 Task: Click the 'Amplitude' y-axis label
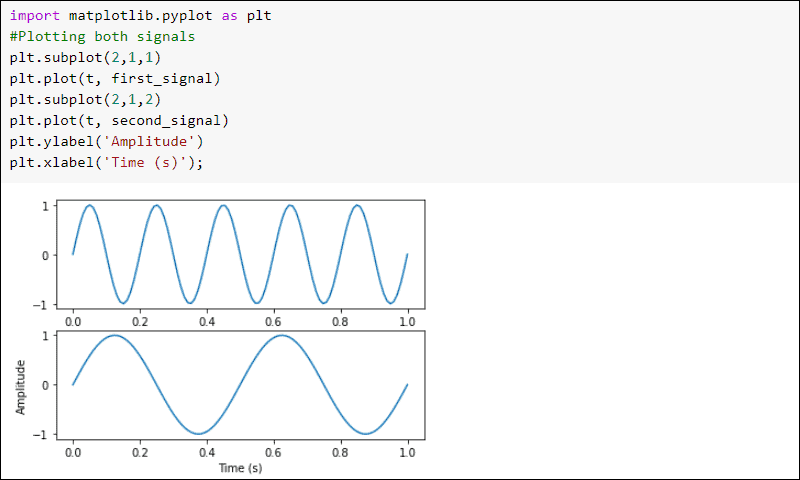coord(20,387)
